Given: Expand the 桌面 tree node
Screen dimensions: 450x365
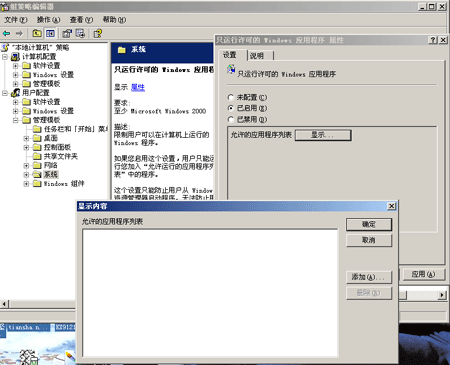Looking at the screenshot, I should (x=26, y=138).
